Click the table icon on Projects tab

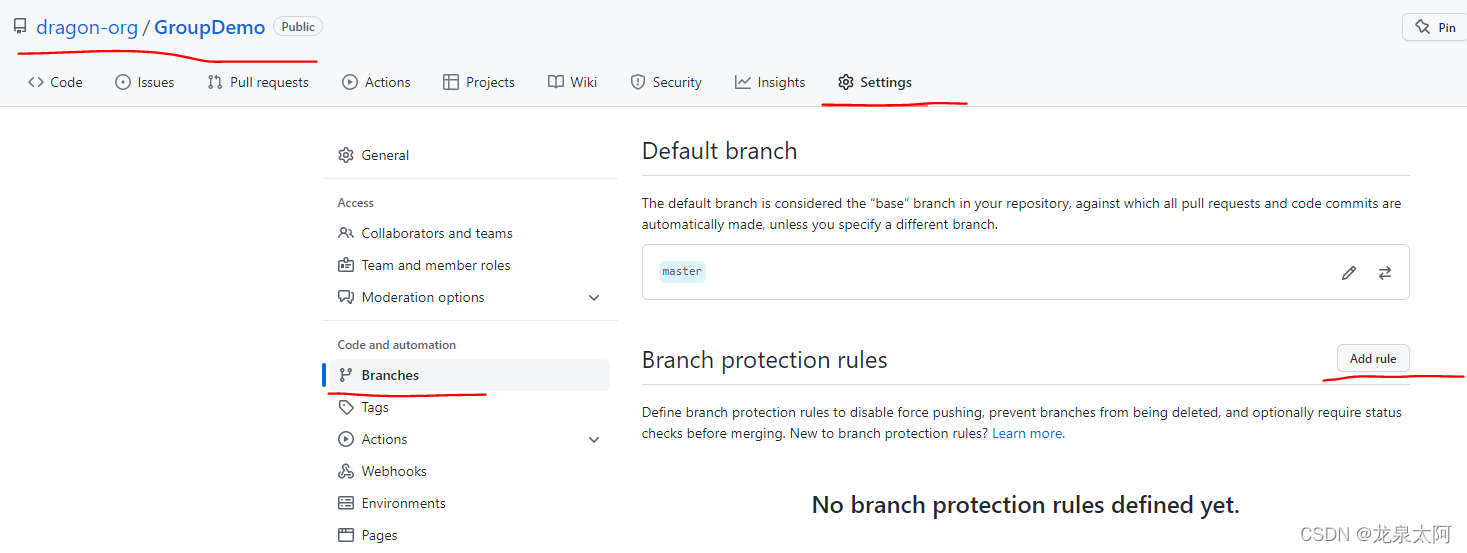pos(451,82)
